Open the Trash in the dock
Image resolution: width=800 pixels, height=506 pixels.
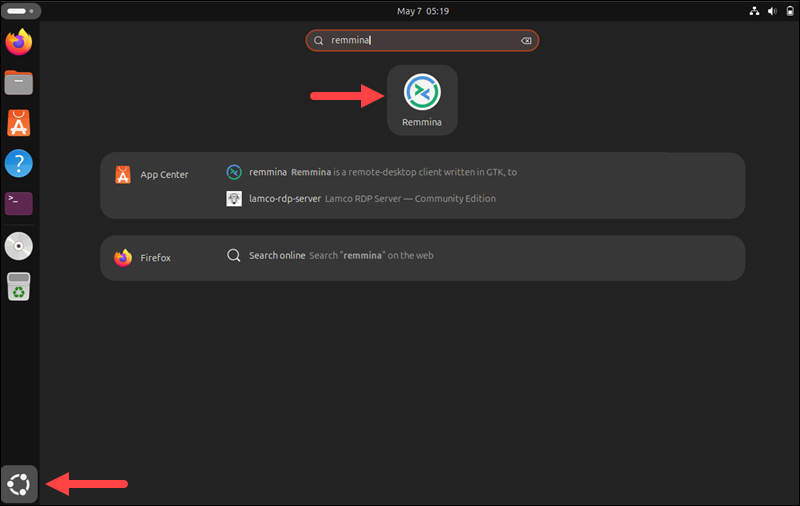19,287
